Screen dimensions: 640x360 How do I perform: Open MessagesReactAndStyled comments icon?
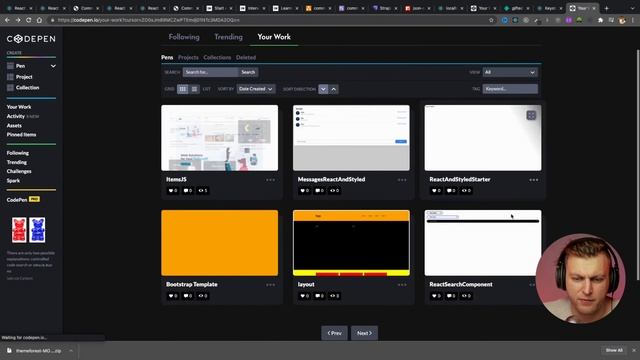coord(320,191)
